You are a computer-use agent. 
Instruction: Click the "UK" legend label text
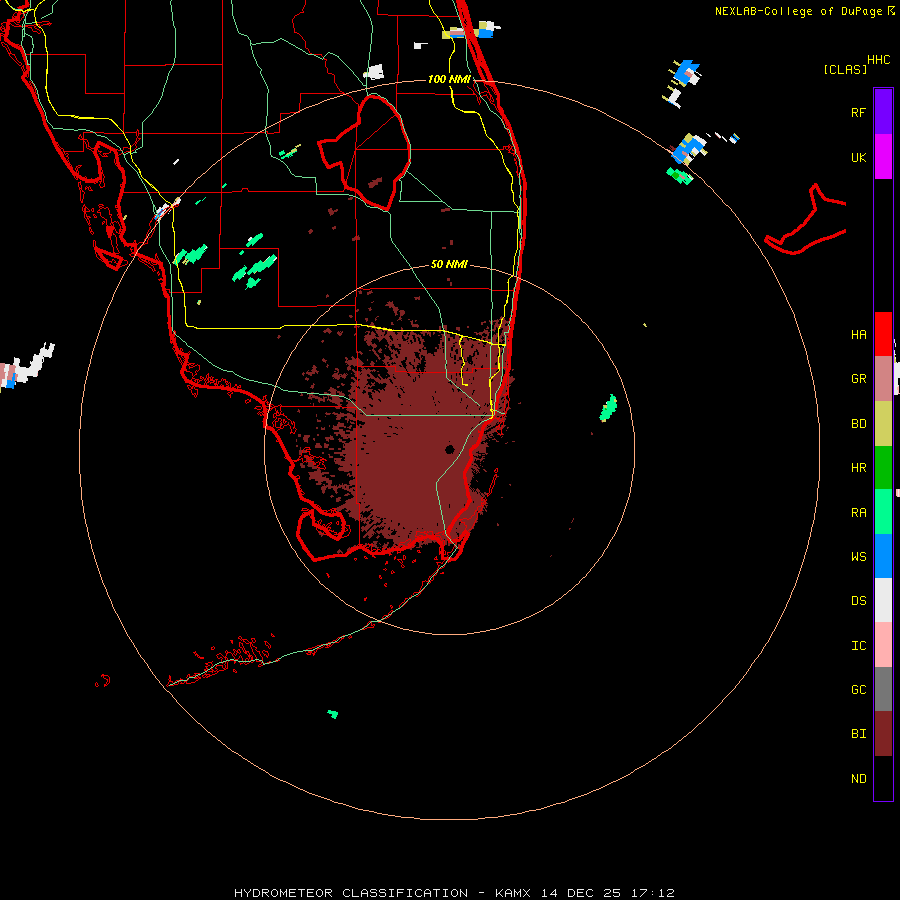858,157
